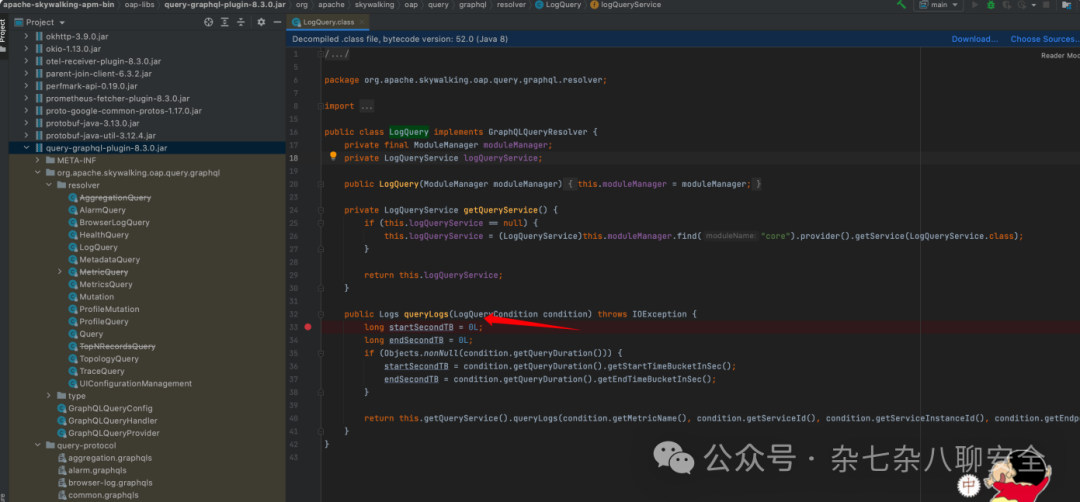The image size is (1080, 502).
Task: Select TopNRecordsQuery deprecated class
Action: click(117, 346)
